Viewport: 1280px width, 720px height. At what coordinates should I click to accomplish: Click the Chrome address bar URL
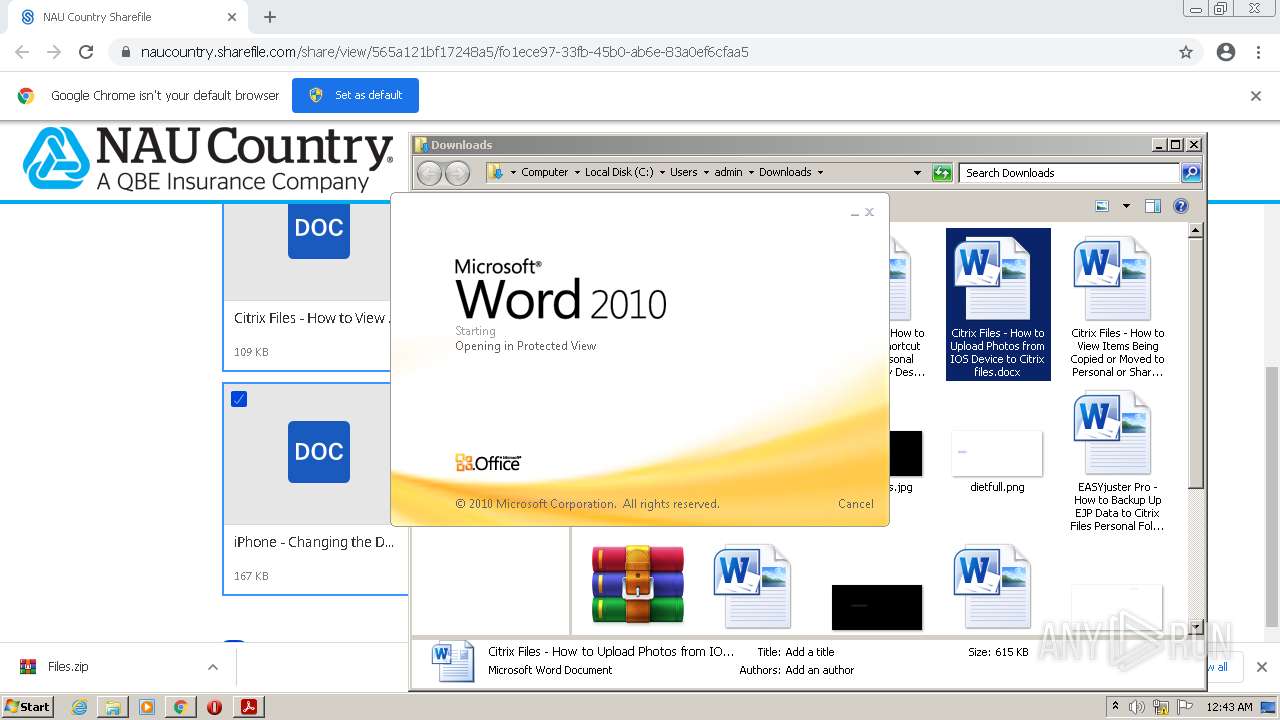coord(445,52)
